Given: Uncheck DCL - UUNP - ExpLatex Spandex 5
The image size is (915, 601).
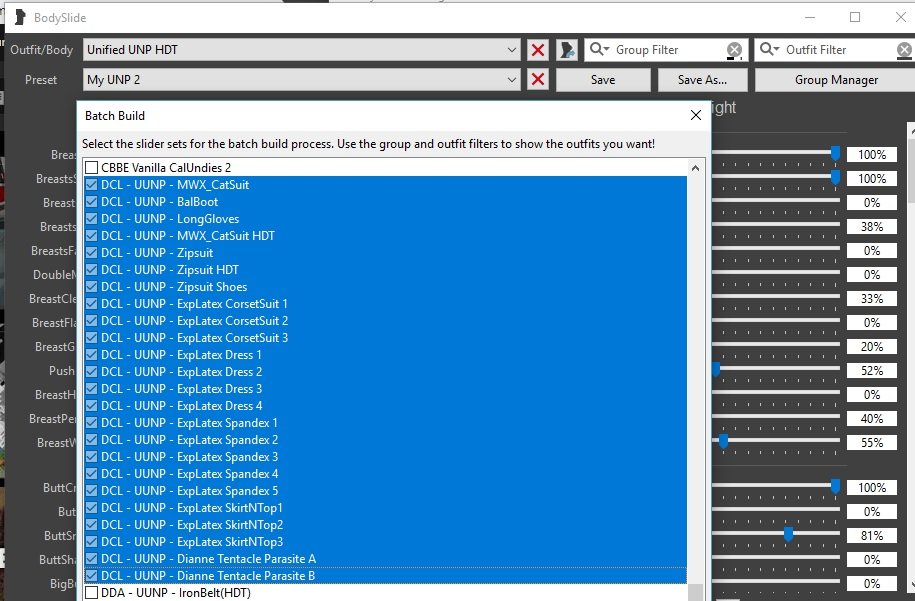Looking at the screenshot, I should (x=92, y=491).
